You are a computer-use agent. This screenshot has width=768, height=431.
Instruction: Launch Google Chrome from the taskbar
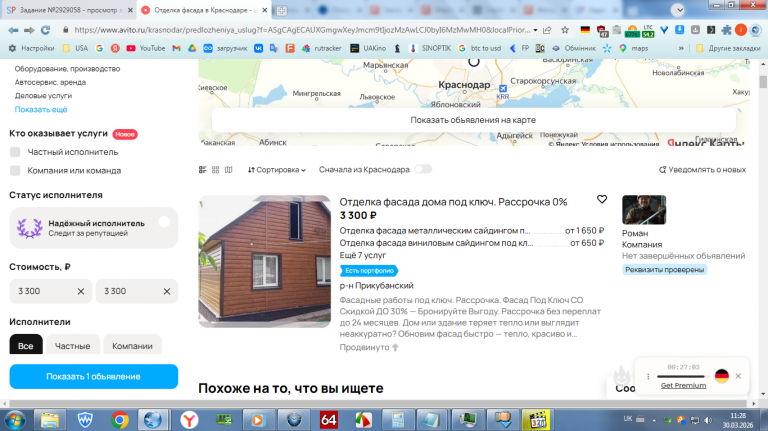pyautogui.click(x=120, y=420)
